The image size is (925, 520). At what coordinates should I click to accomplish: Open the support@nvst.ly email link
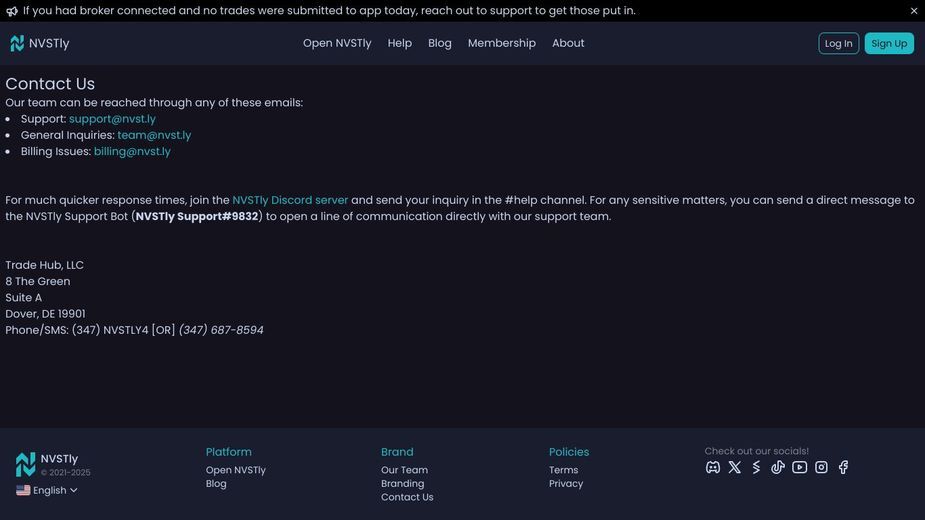112,119
